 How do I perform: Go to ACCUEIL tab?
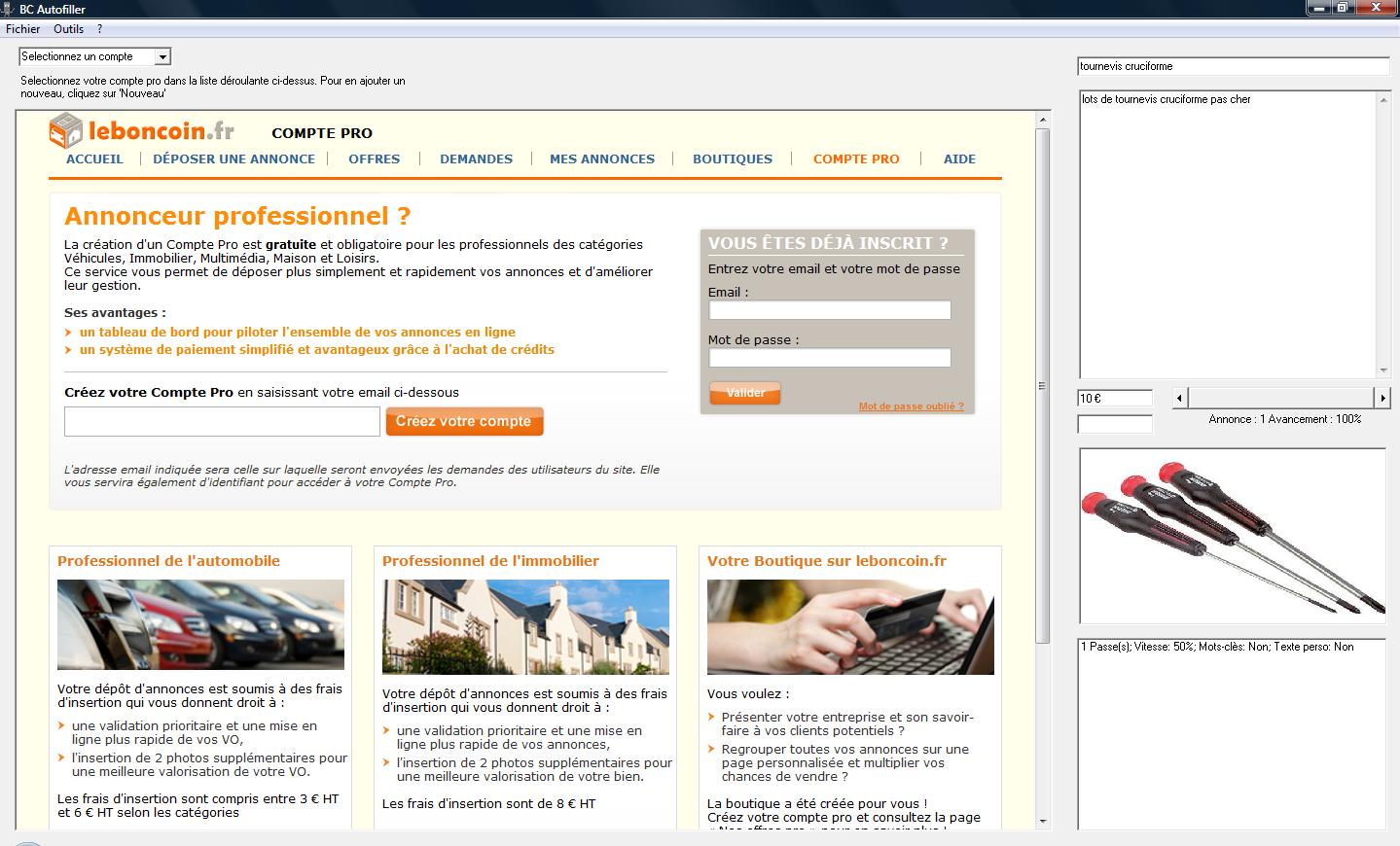94,159
